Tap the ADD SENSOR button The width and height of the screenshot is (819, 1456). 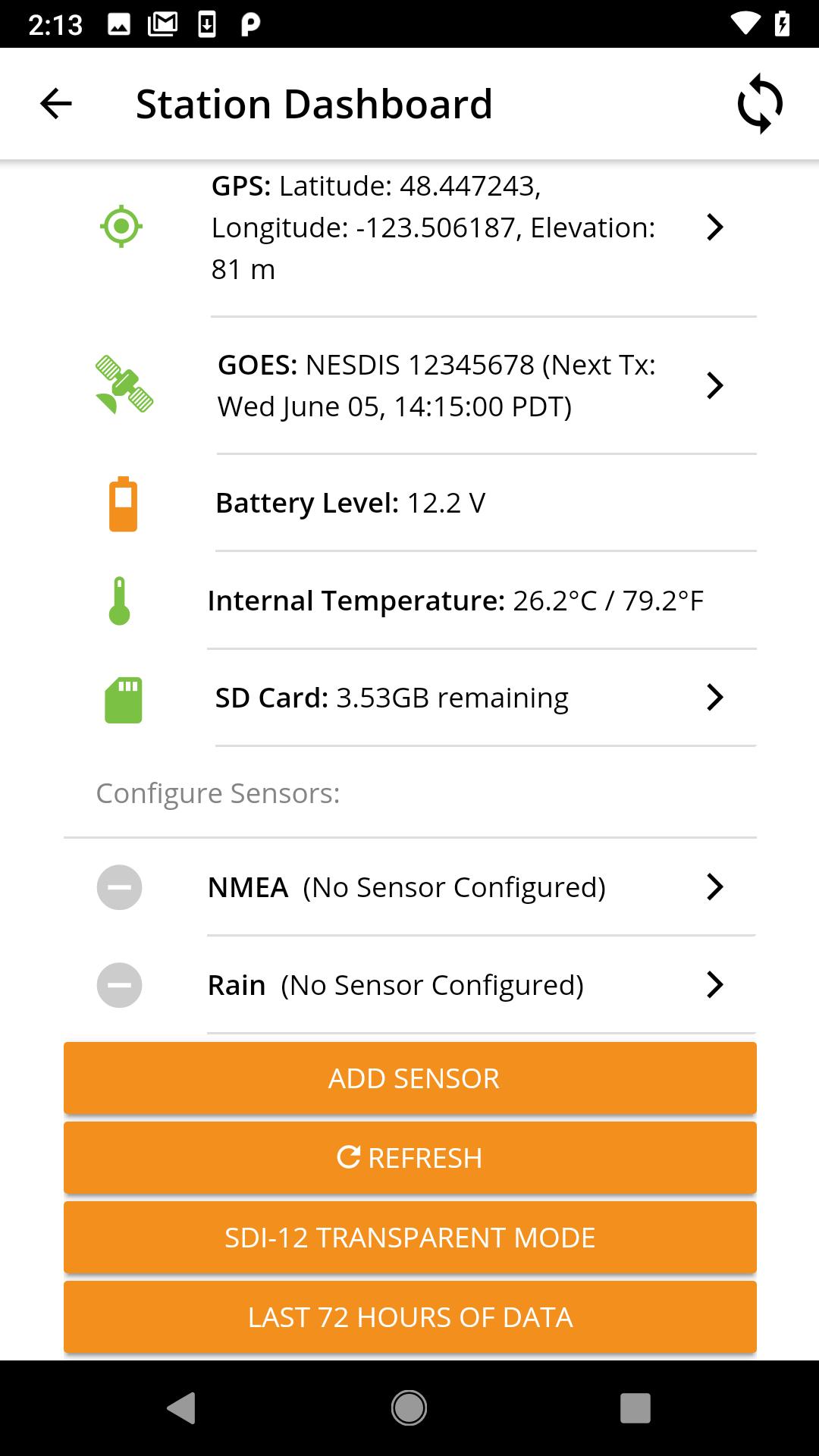coord(410,1078)
